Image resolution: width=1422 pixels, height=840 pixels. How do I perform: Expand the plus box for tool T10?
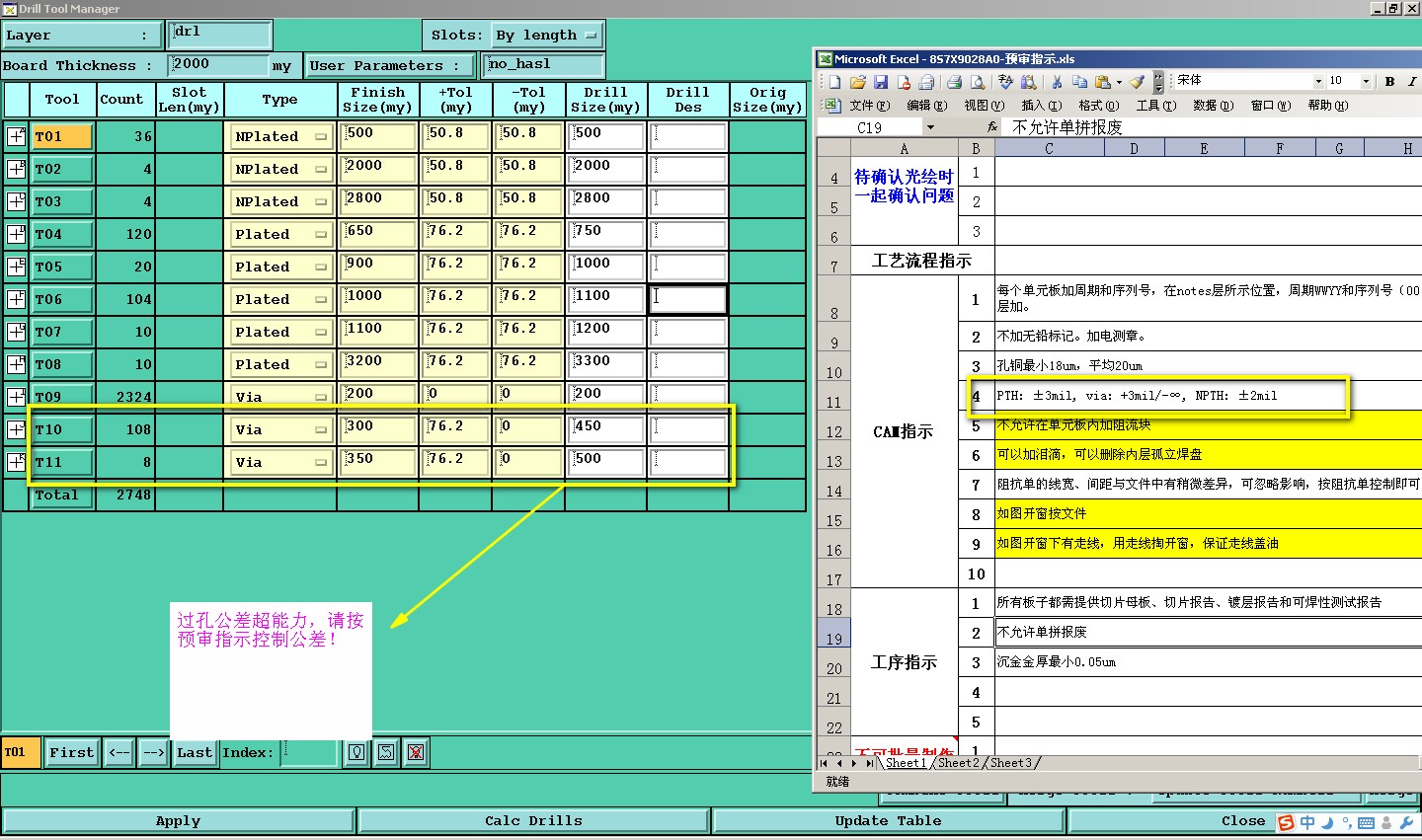(17, 429)
